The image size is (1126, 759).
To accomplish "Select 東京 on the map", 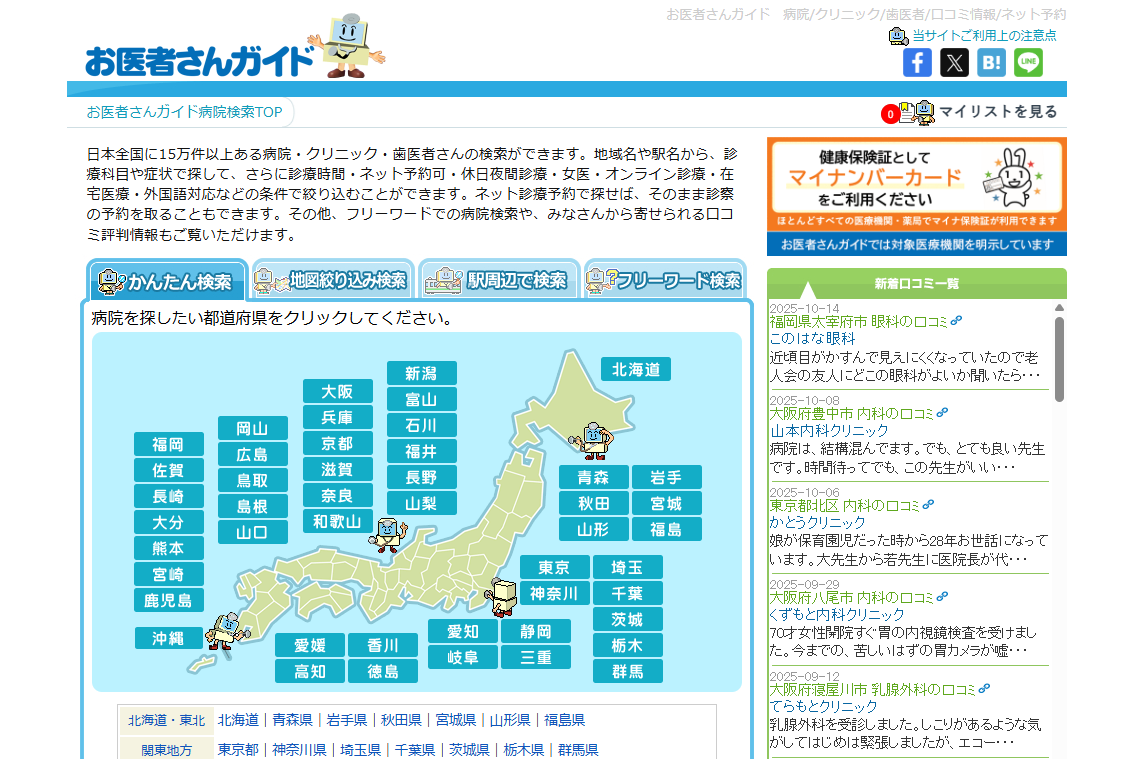I will 554,567.
